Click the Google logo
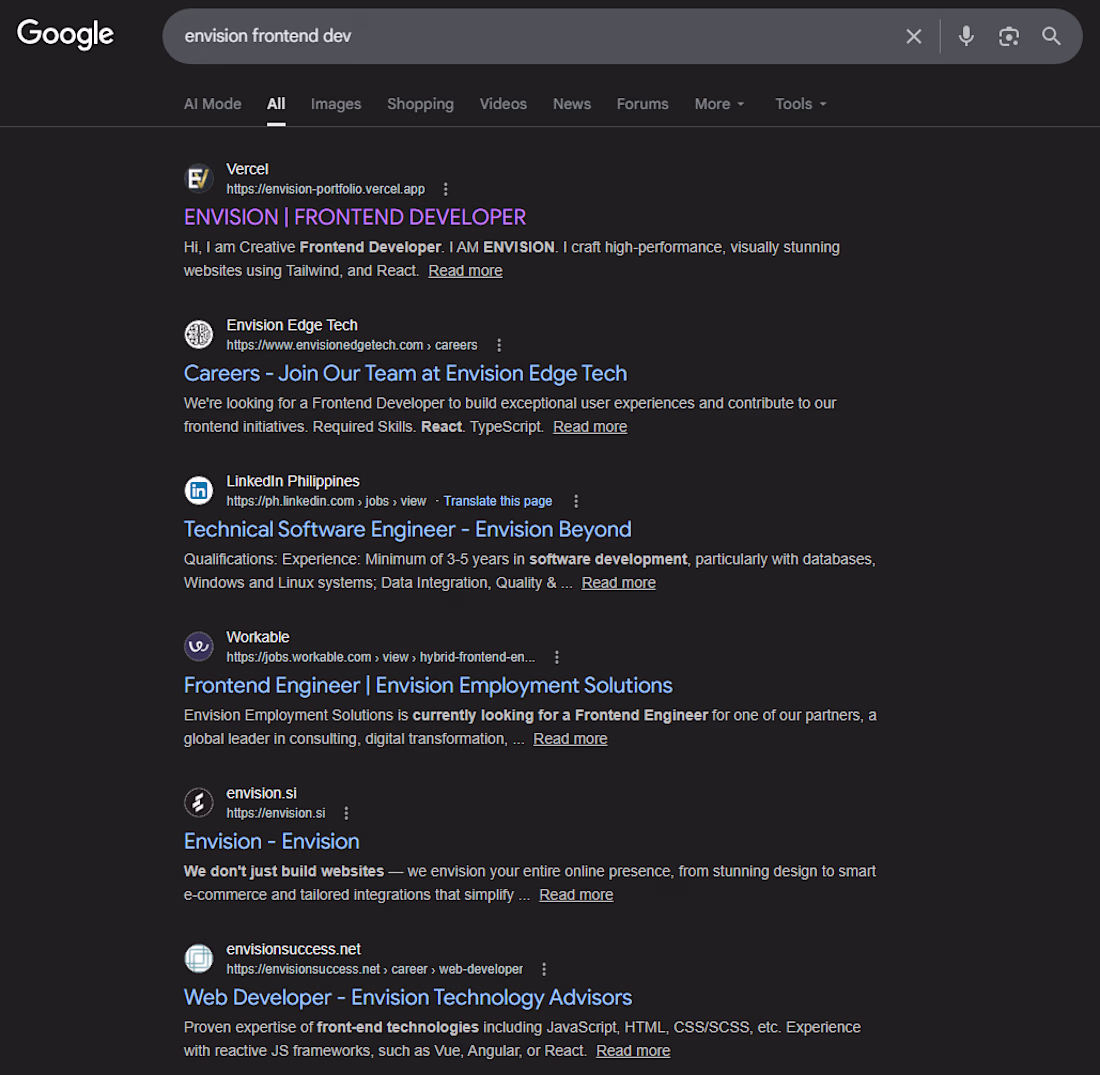Viewport: 1100px width, 1075px height. coord(65,34)
